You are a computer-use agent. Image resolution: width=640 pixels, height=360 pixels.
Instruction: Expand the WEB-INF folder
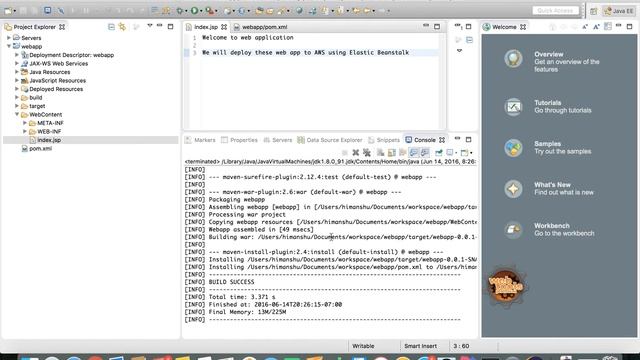coord(25,131)
